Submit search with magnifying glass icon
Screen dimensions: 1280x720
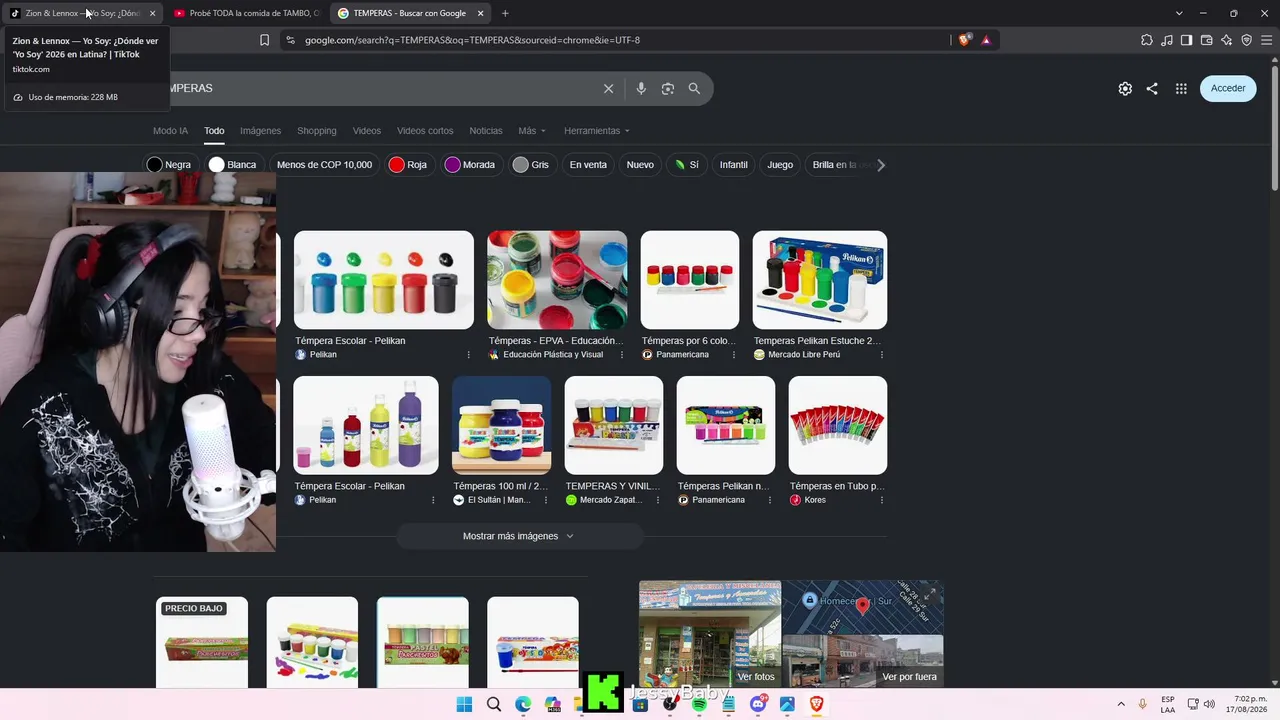click(x=694, y=88)
